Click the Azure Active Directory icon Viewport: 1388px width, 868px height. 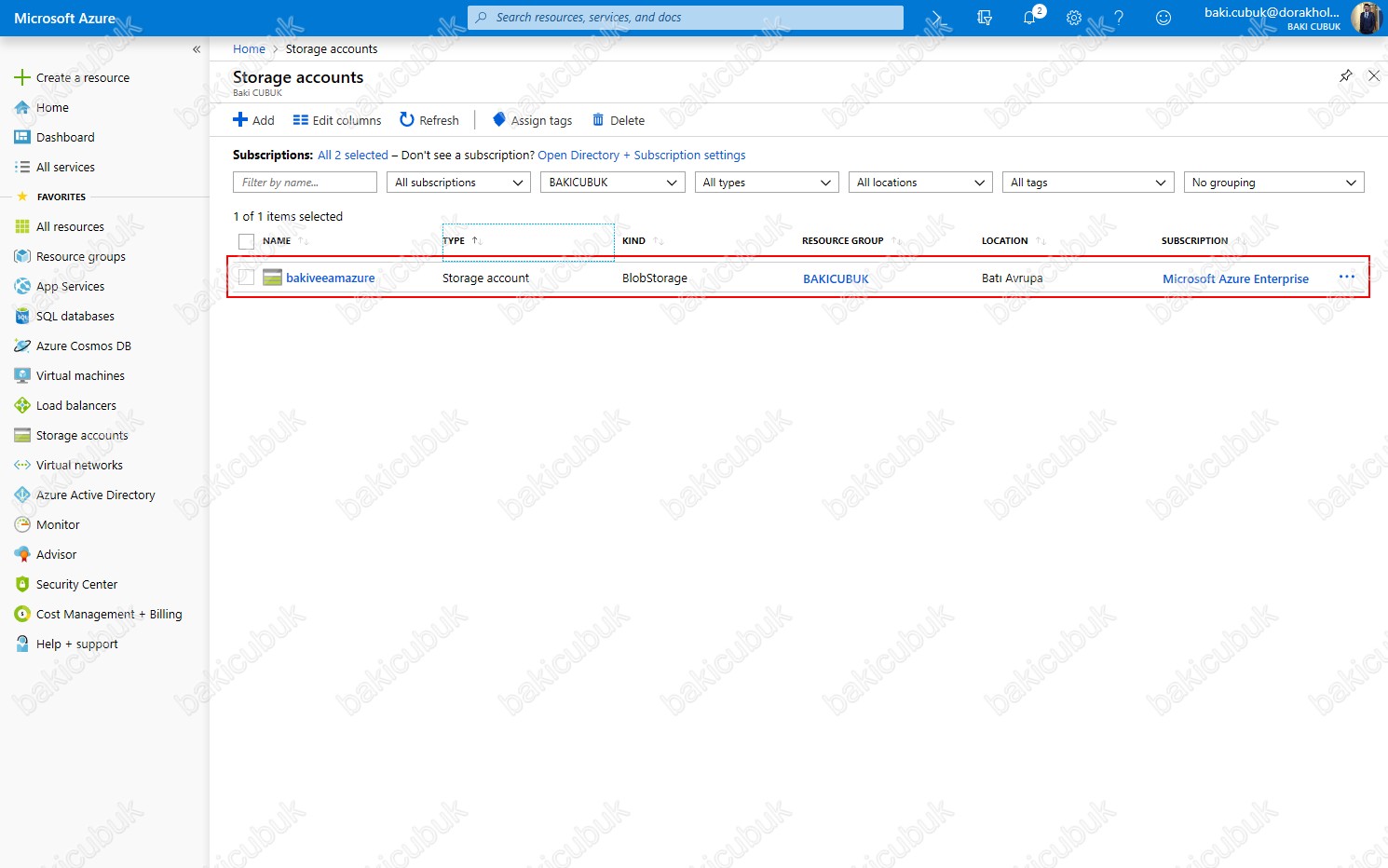(22, 495)
